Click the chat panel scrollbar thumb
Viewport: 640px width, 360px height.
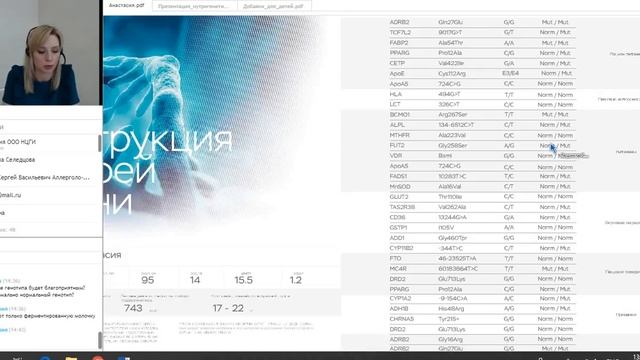click(100, 340)
